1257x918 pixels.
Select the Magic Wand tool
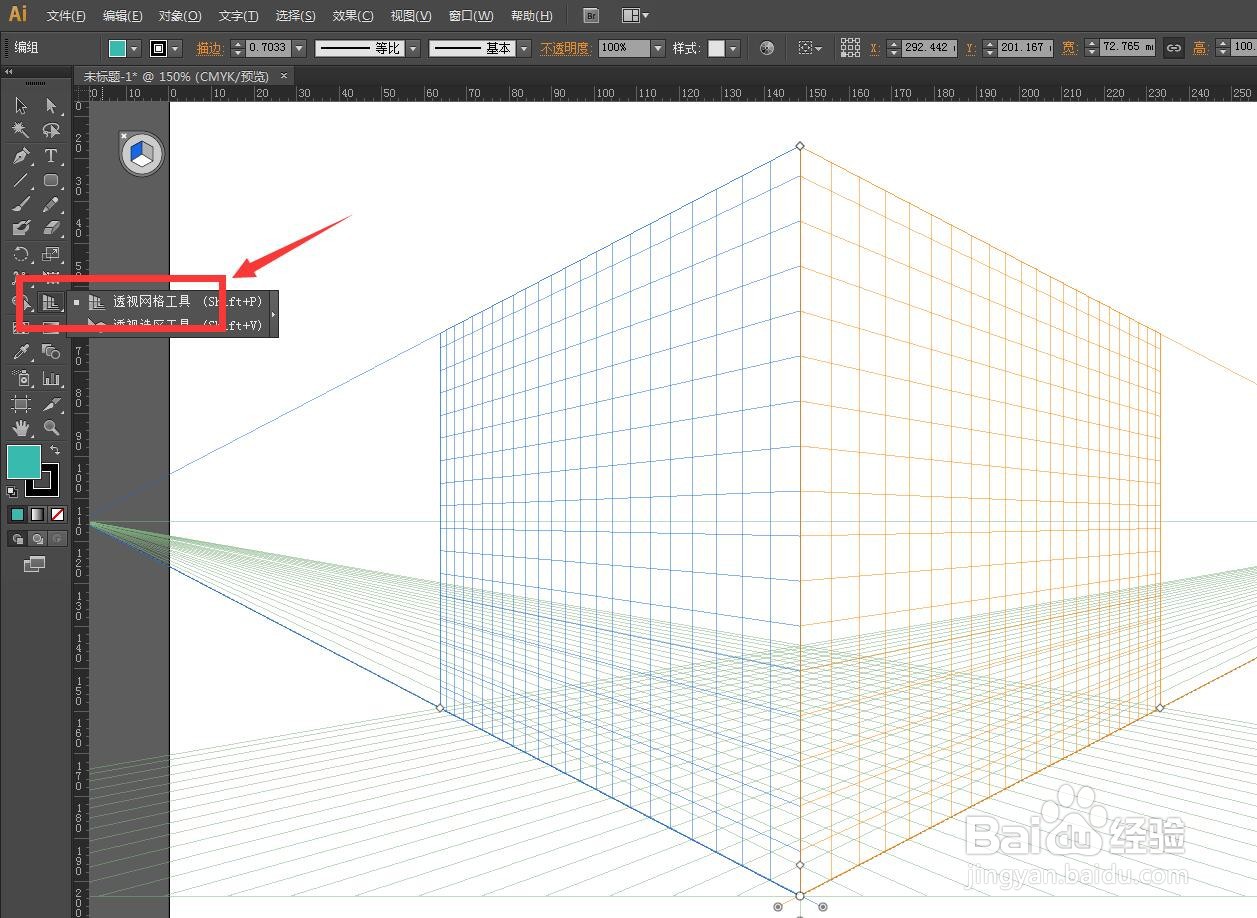pyautogui.click(x=21, y=131)
